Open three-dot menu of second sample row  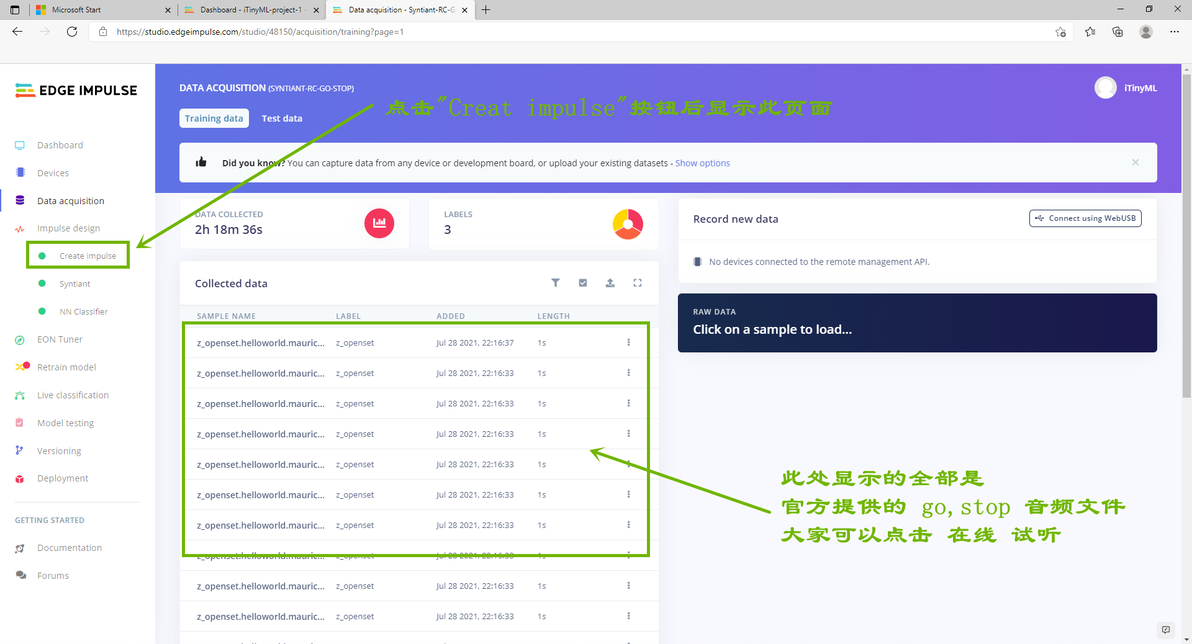(x=629, y=373)
